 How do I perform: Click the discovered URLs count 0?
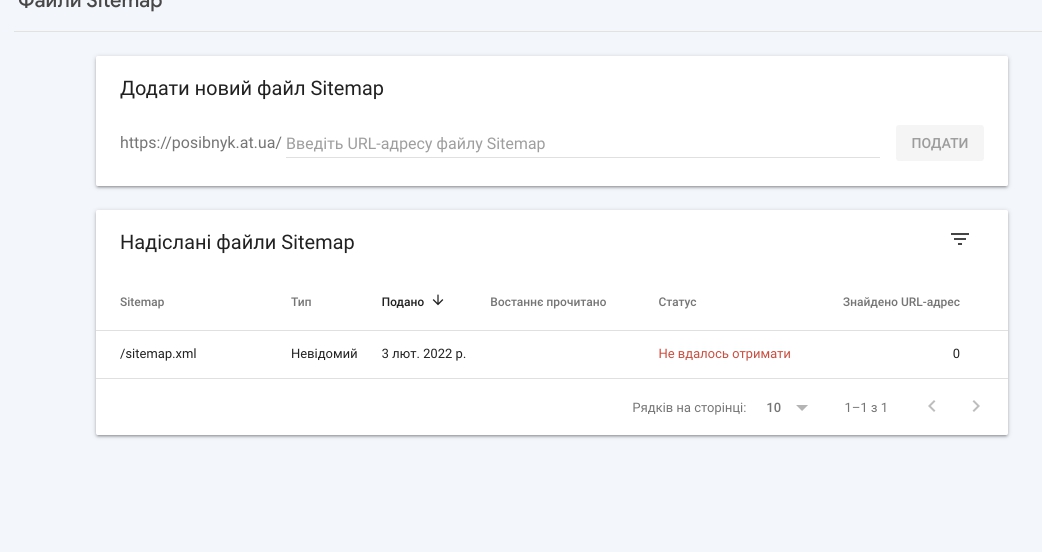click(956, 354)
